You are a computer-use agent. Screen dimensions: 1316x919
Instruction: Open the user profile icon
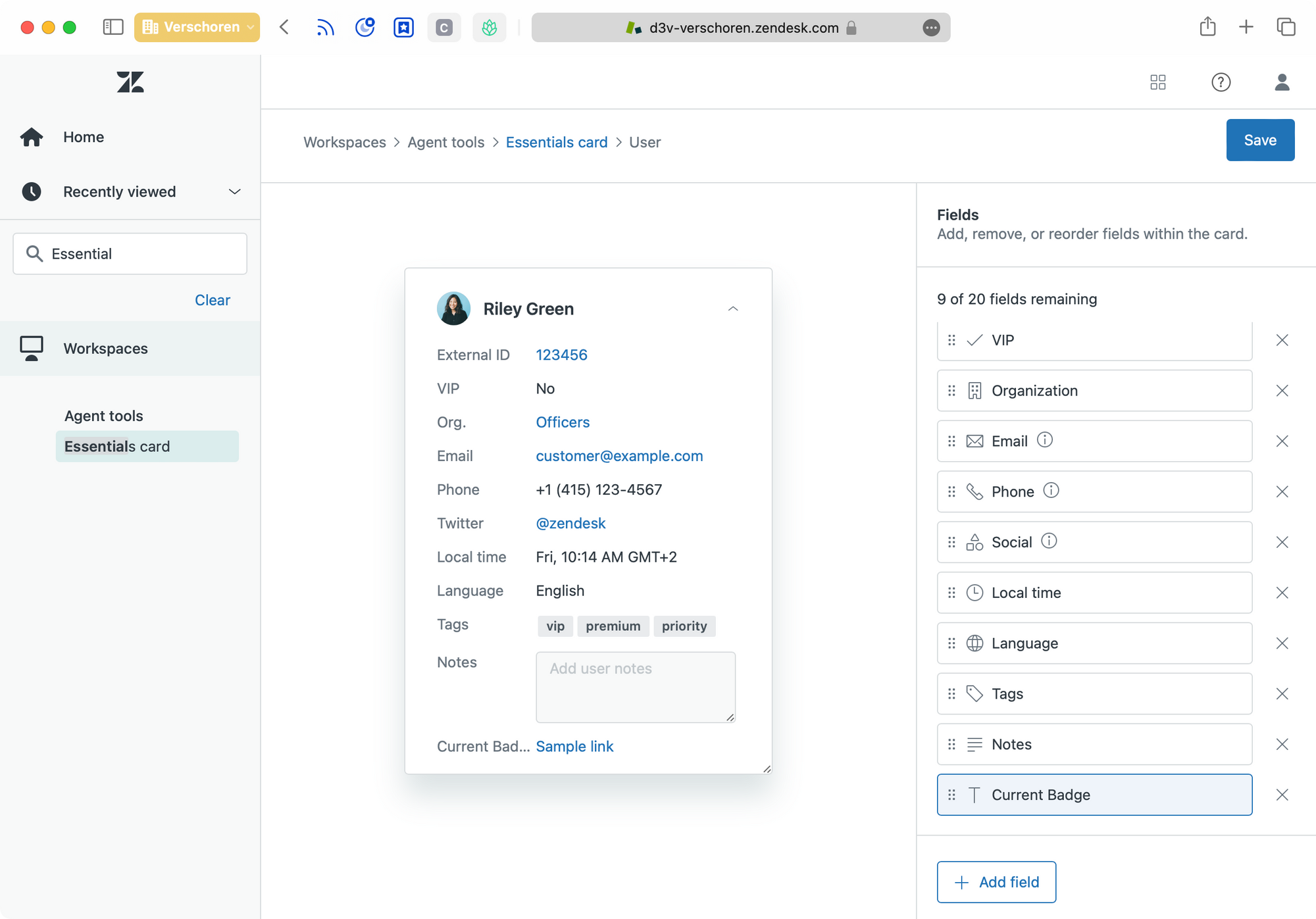(x=1281, y=82)
